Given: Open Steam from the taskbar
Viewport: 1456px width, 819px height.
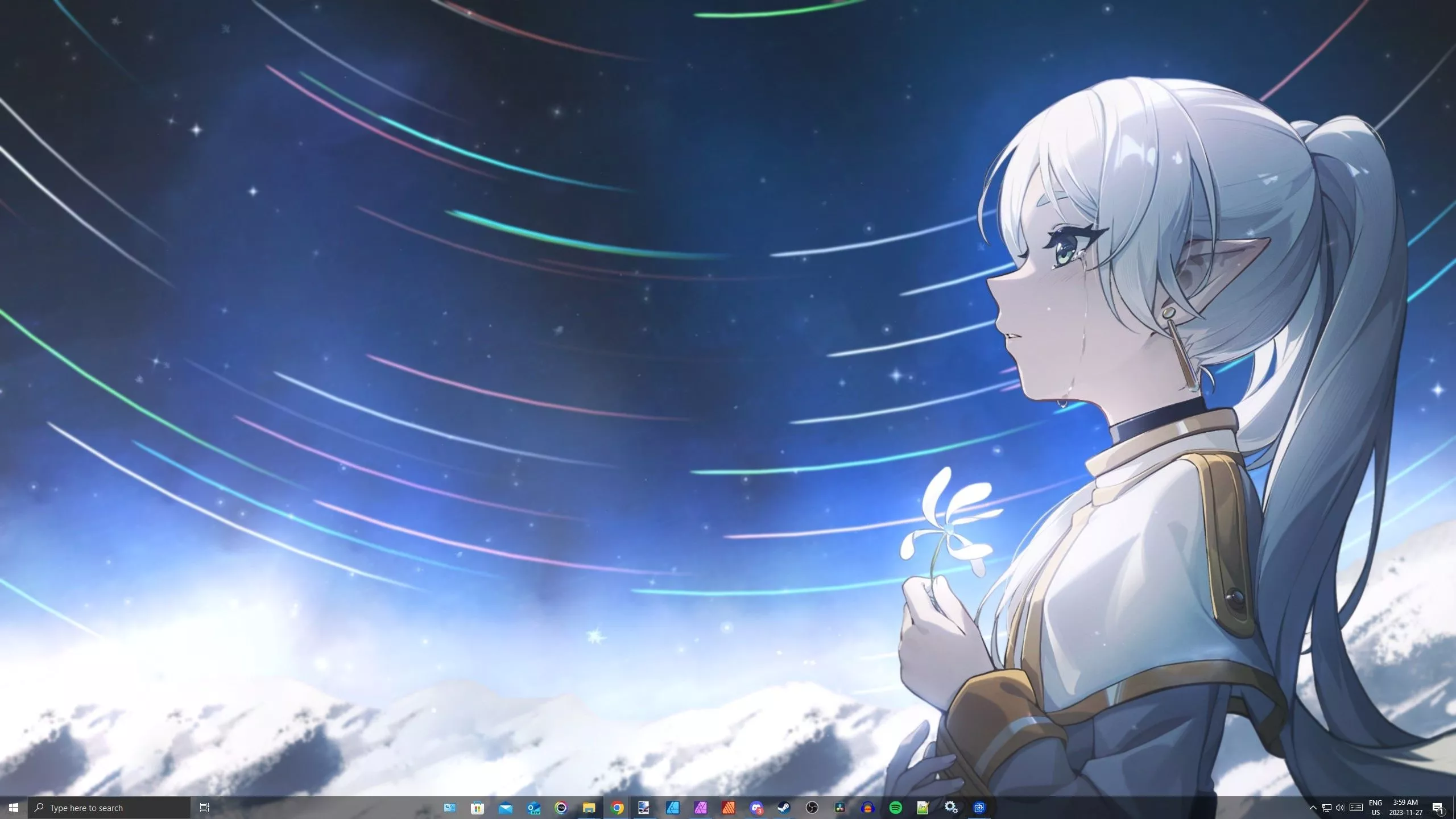Looking at the screenshot, I should tap(784, 808).
